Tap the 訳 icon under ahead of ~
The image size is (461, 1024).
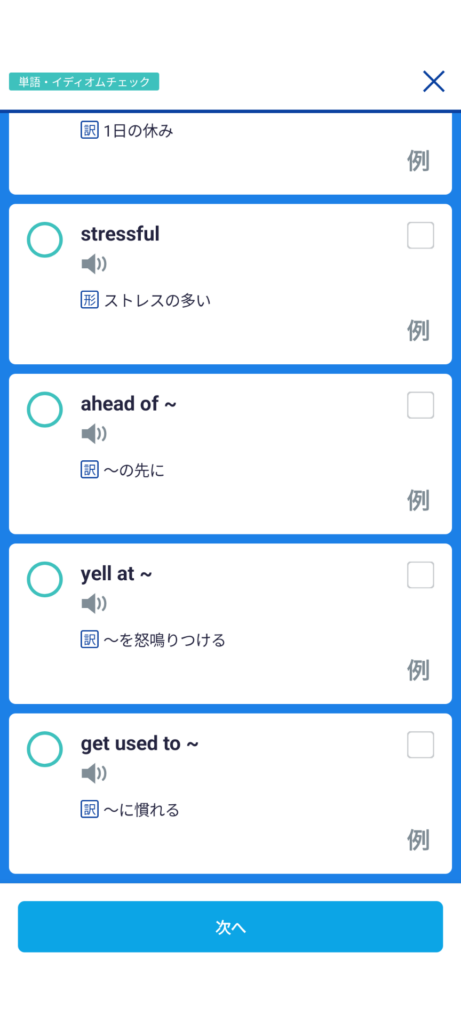[x=89, y=470]
